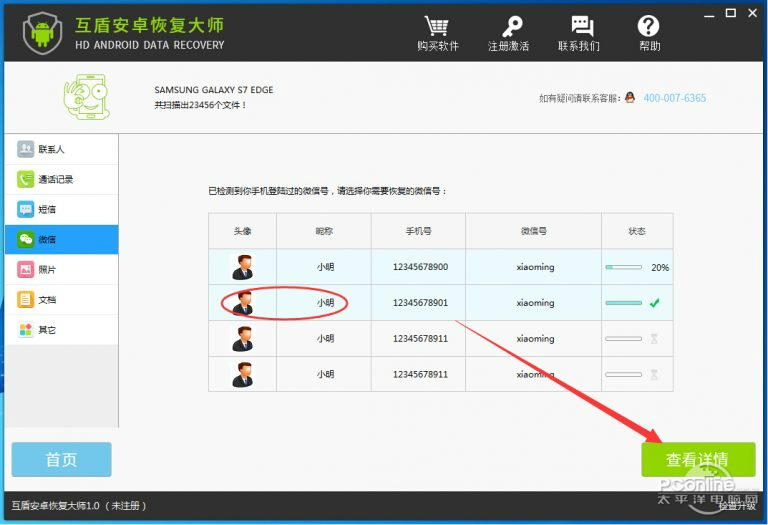
Task: Select 短信 in the sidebar
Action: pos(61,209)
